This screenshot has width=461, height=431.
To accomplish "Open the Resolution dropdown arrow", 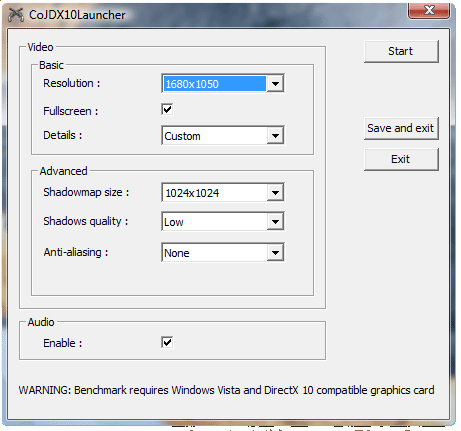I will 275,84.
